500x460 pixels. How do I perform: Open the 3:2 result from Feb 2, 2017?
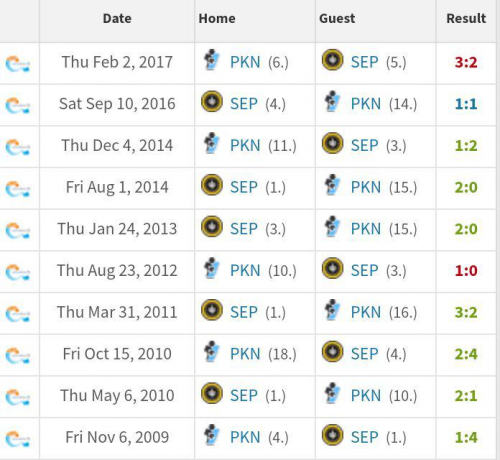tap(466, 62)
